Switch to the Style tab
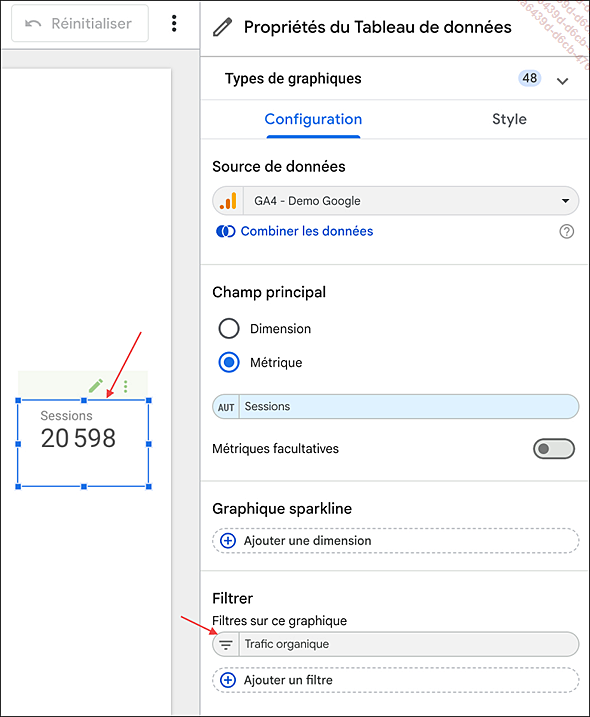 (509, 119)
